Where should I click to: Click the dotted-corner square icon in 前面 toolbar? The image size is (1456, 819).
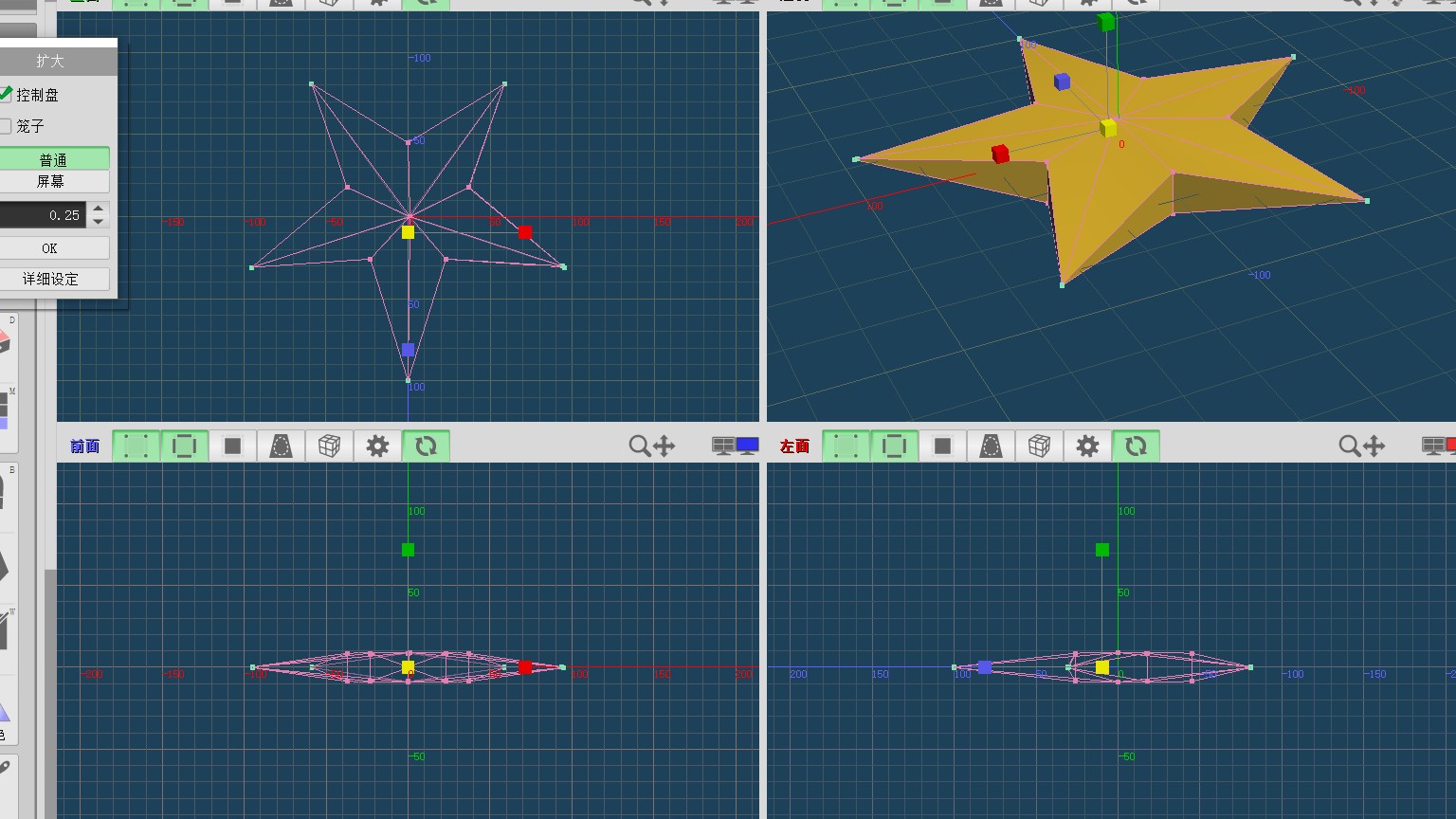[136, 446]
